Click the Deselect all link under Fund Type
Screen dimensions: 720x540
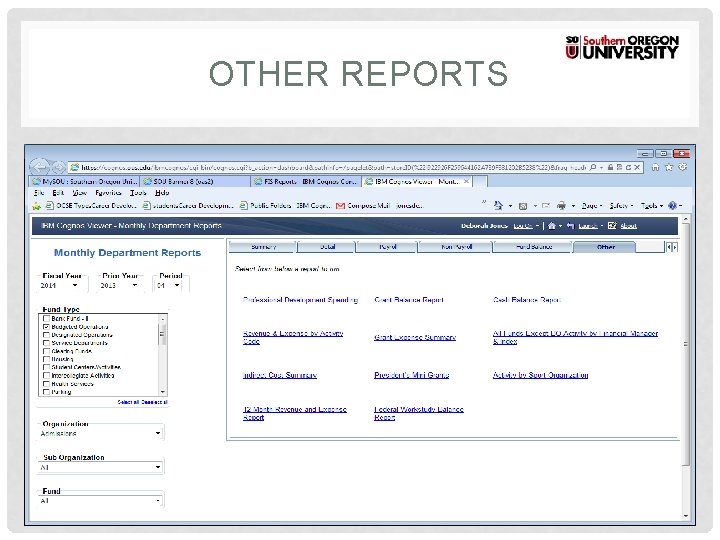coord(154,402)
